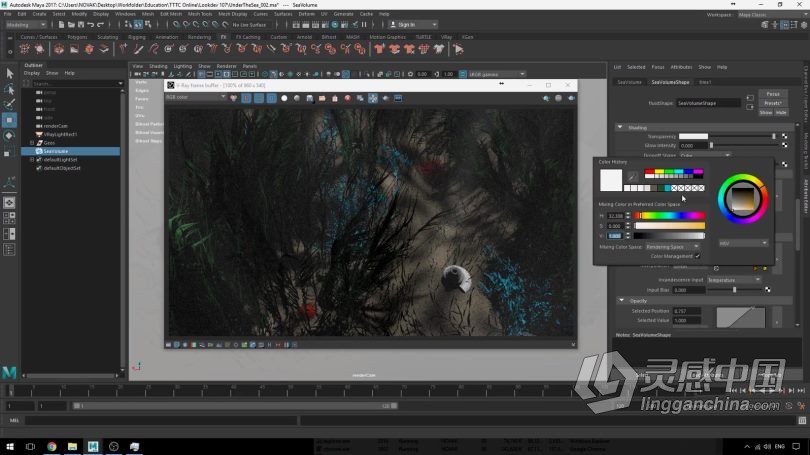Click Show button in Attribute Editor
This screenshot has height=455, width=810.
click(x=766, y=113)
